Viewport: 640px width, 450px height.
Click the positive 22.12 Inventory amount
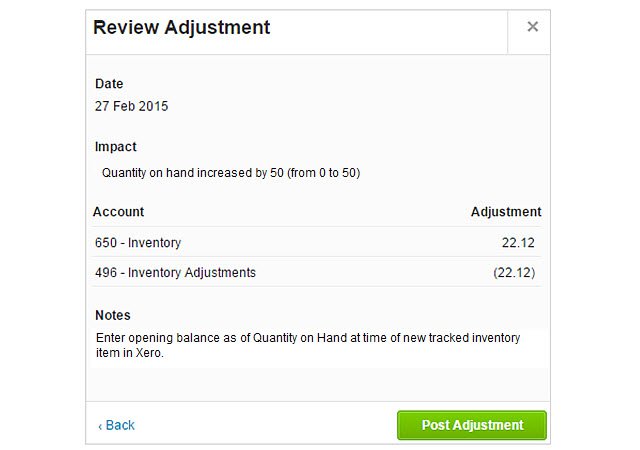pyautogui.click(x=521, y=242)
